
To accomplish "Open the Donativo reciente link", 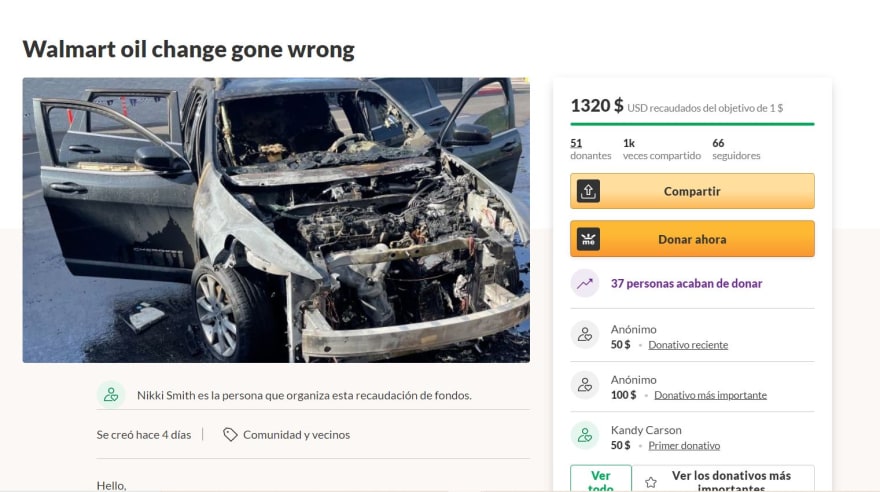I will pos(688,345).
